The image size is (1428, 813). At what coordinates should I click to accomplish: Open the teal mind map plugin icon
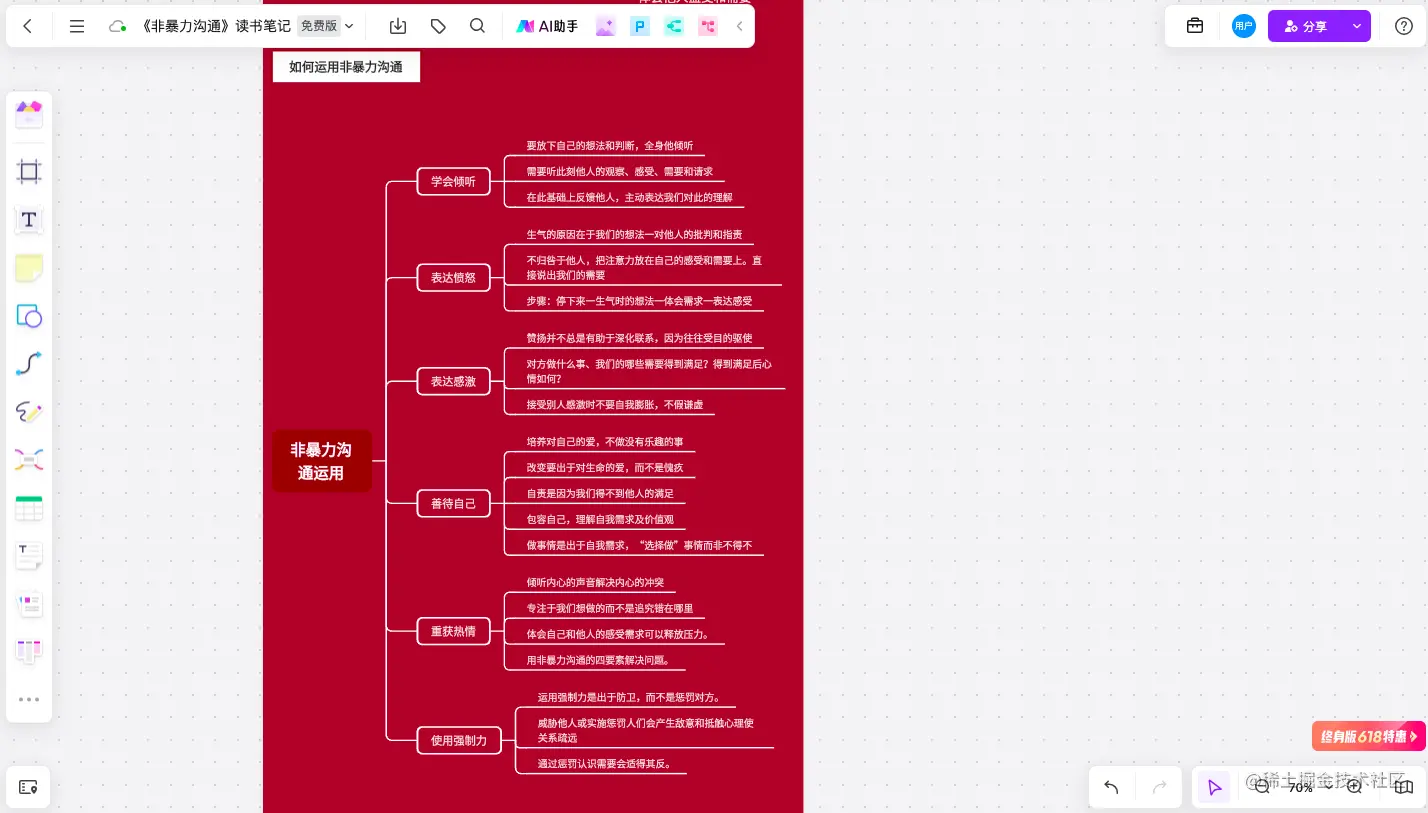[x=674, y=27]
